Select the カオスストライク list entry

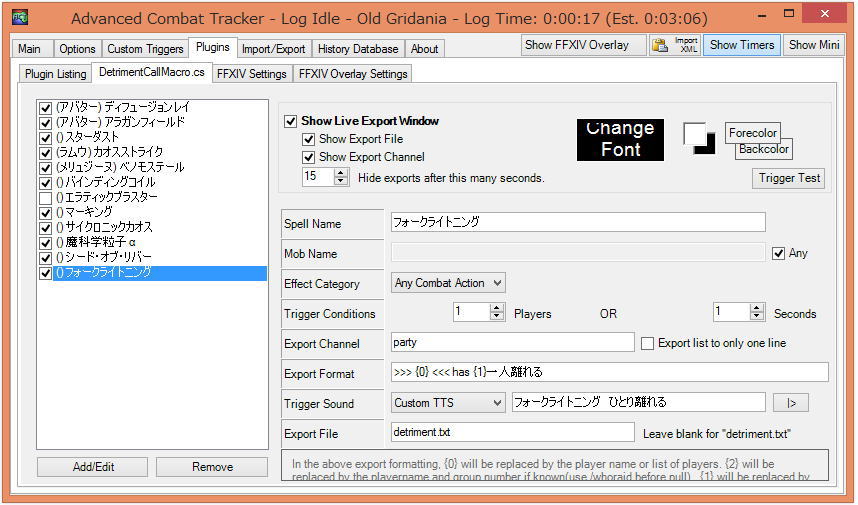109,152
